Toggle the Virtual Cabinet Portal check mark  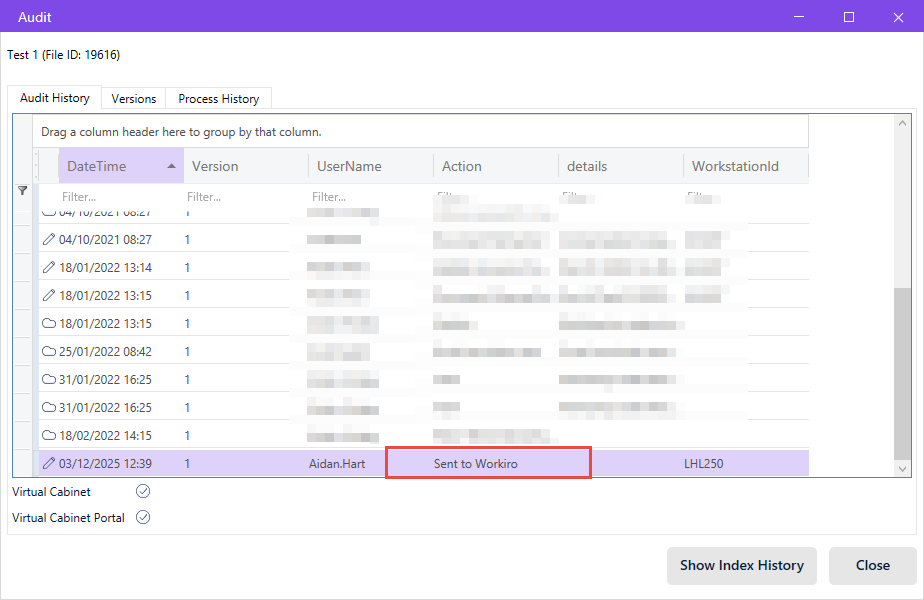[x=143, y=517]
